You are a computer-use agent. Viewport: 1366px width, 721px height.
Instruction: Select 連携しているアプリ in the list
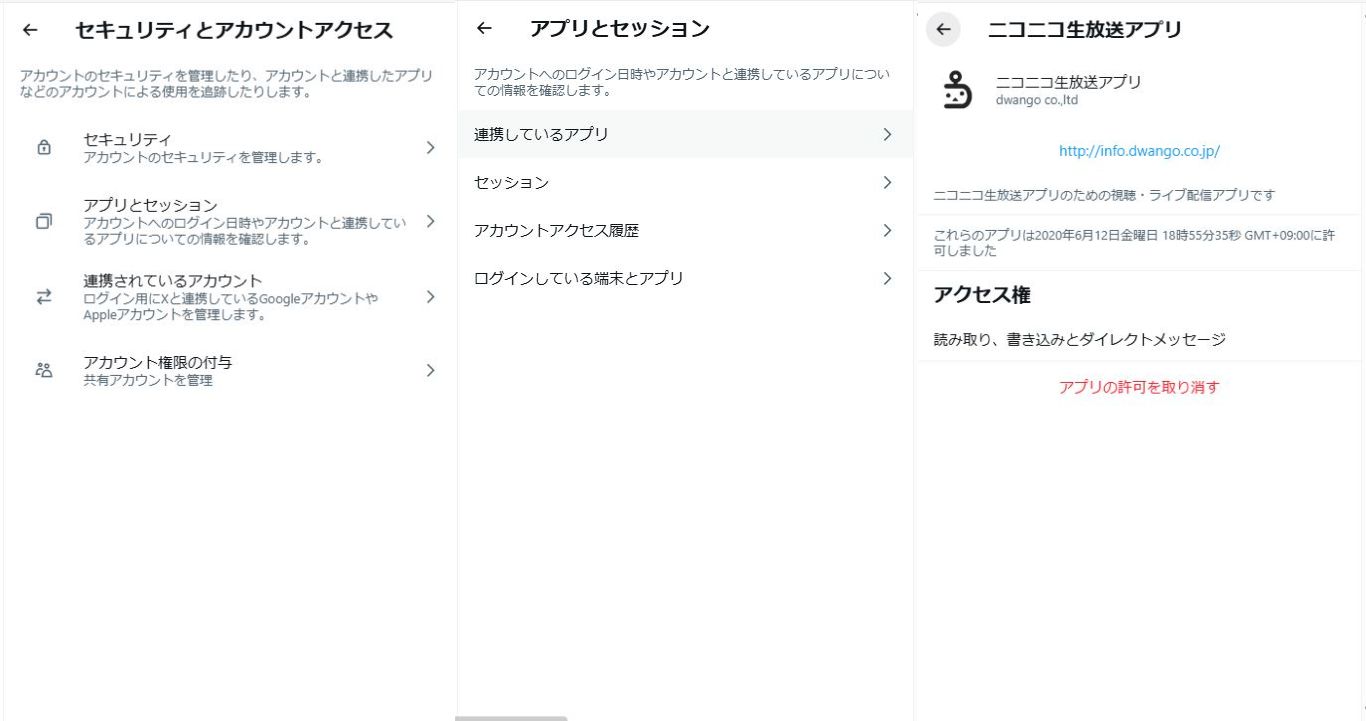tap(685, 134)
